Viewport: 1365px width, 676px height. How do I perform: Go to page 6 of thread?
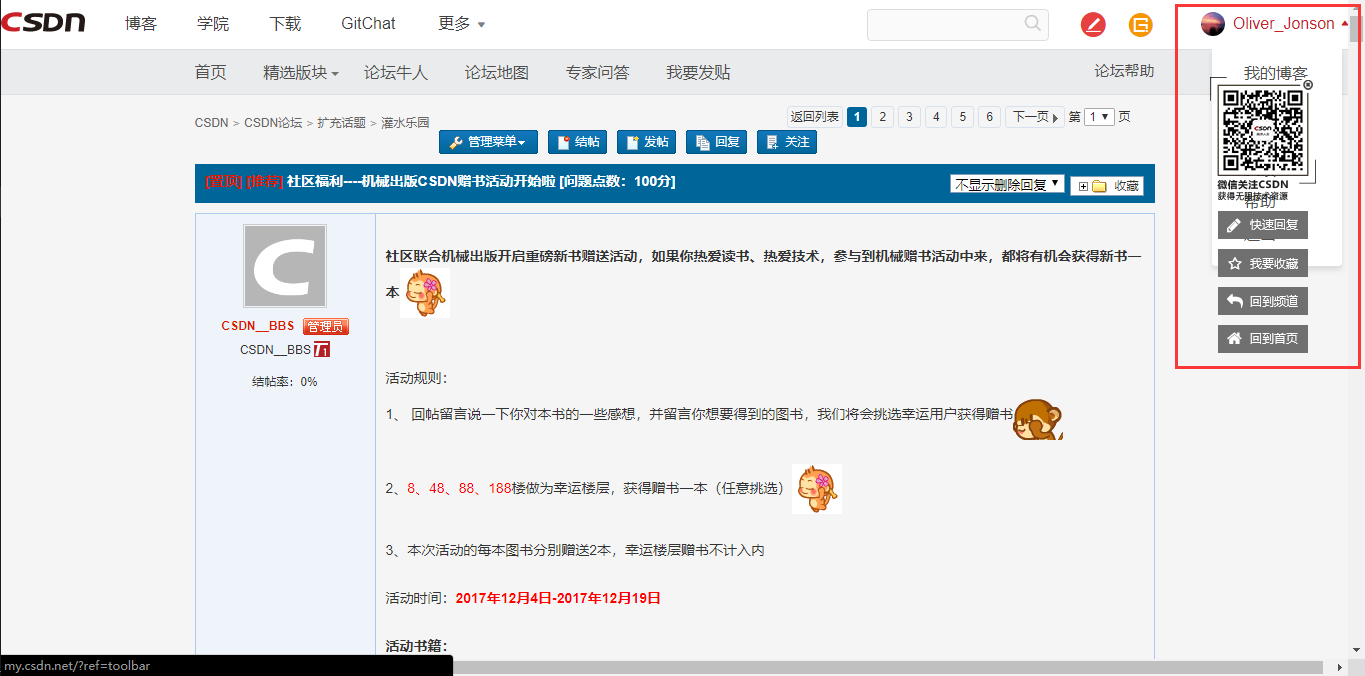pyautogui.click(x=989, y=117)
